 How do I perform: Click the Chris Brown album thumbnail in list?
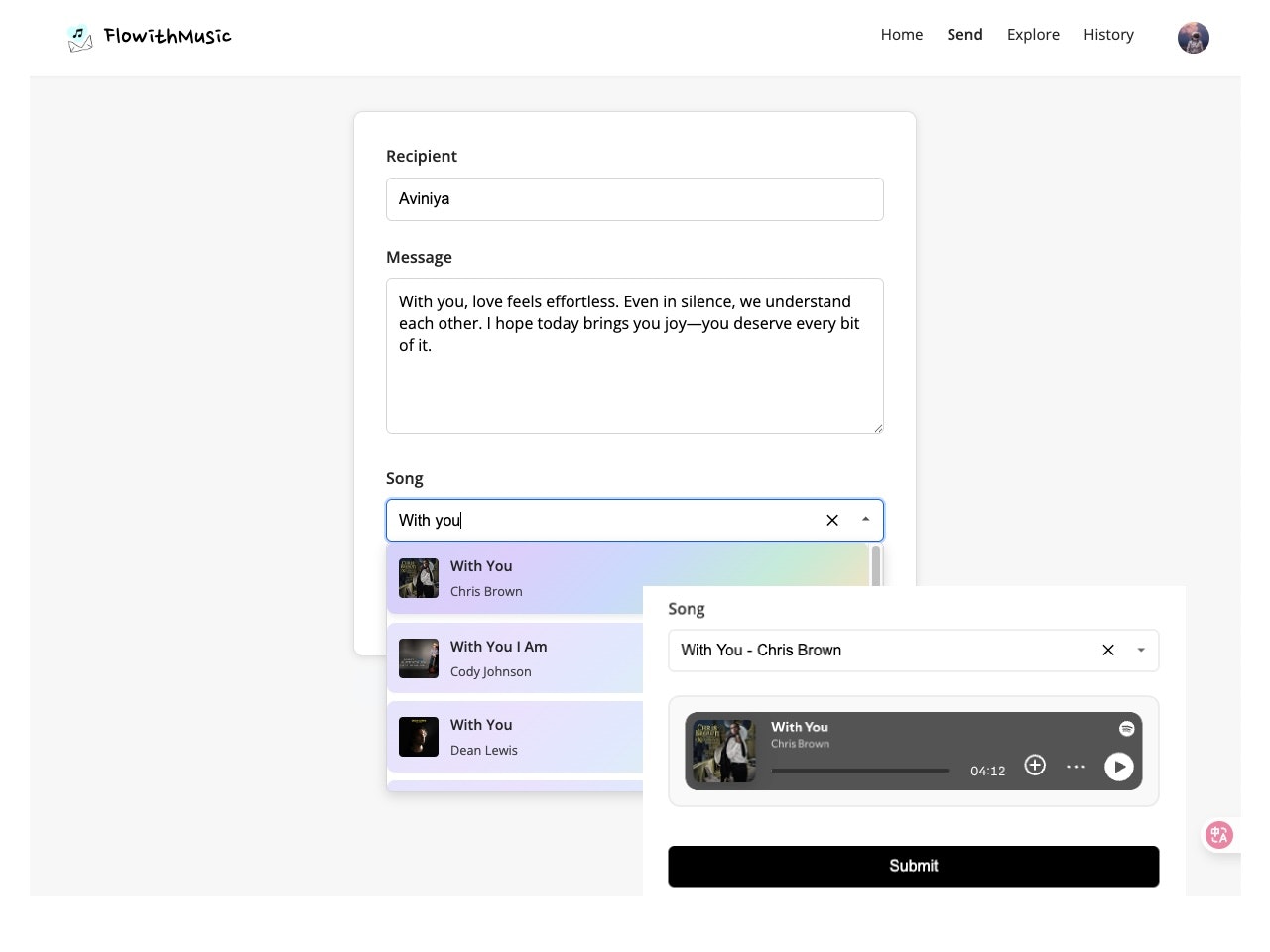[x=419, y=578]
